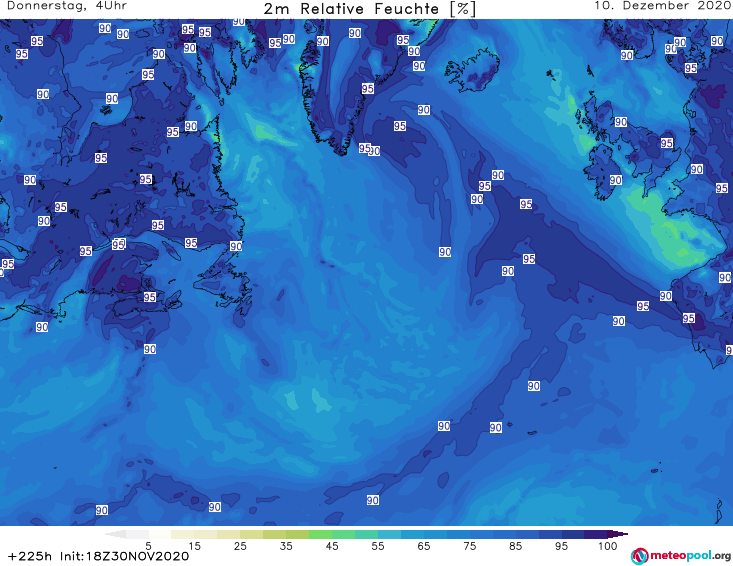The width and height of the screenshot is (733, 566).
Task: Click legend value 100 on colour scale
Action: tap(608, 546)
